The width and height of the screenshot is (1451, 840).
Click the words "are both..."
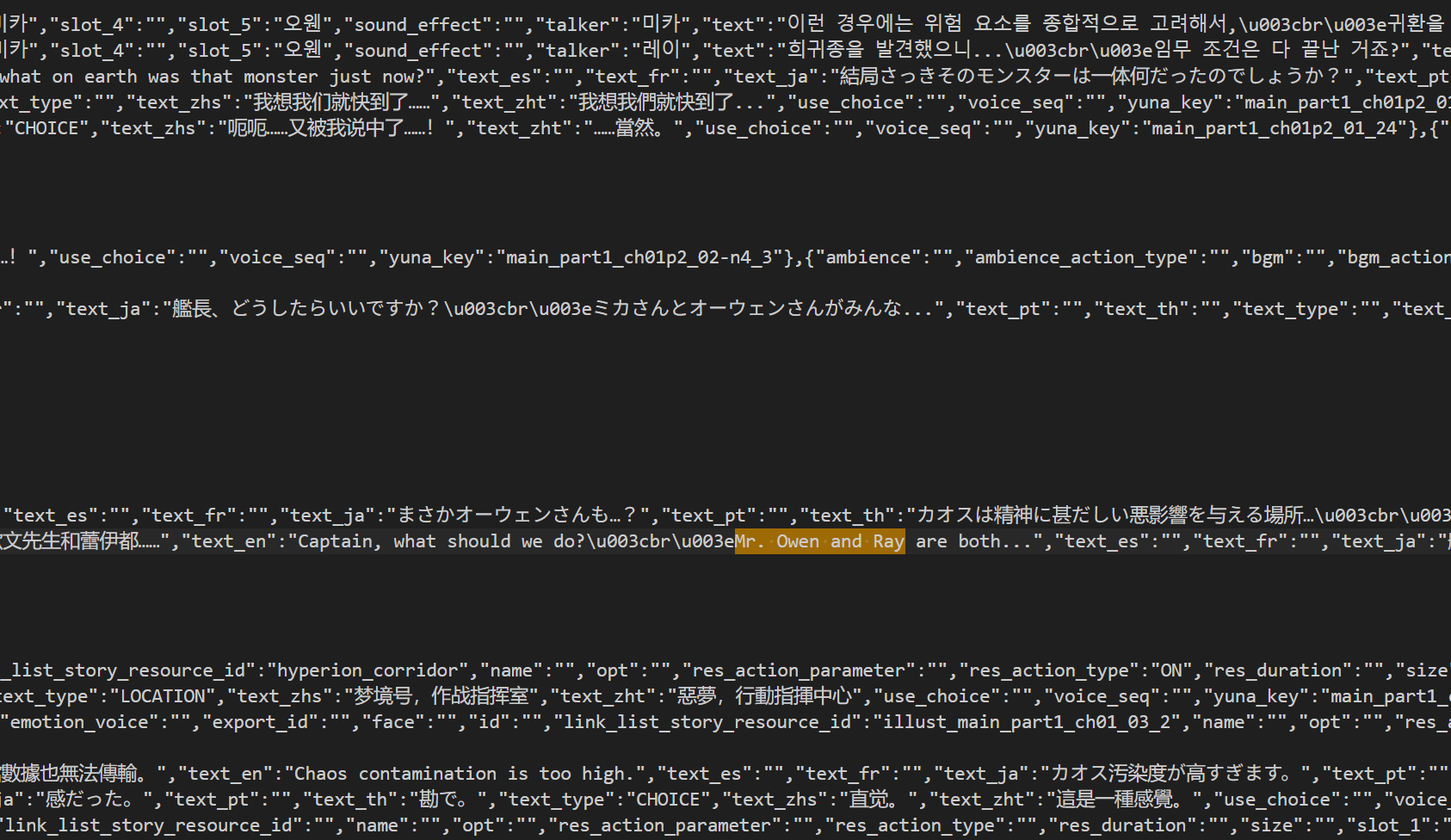pyautogui.click(x=973, y=541)
